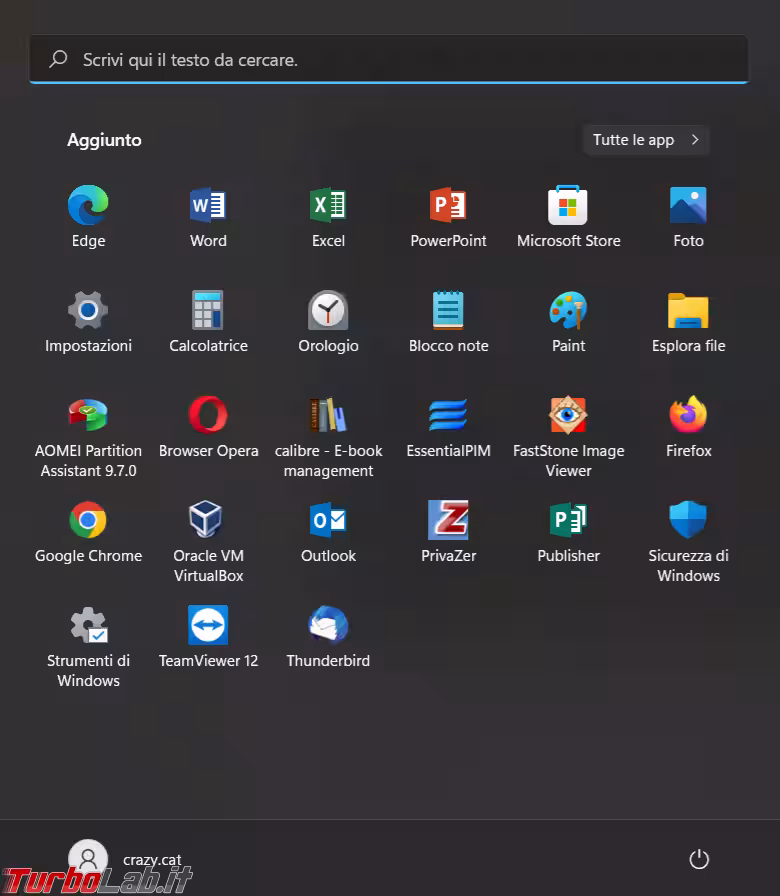Click the search text field
The width and height of the screenshot is (780, 896).
pos(390,60)
